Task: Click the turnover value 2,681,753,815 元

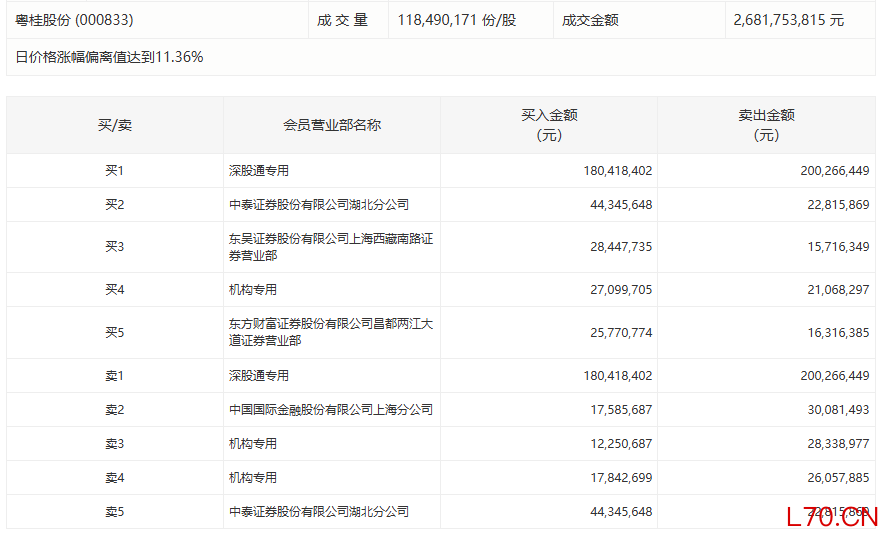Action: pos(788,20)
